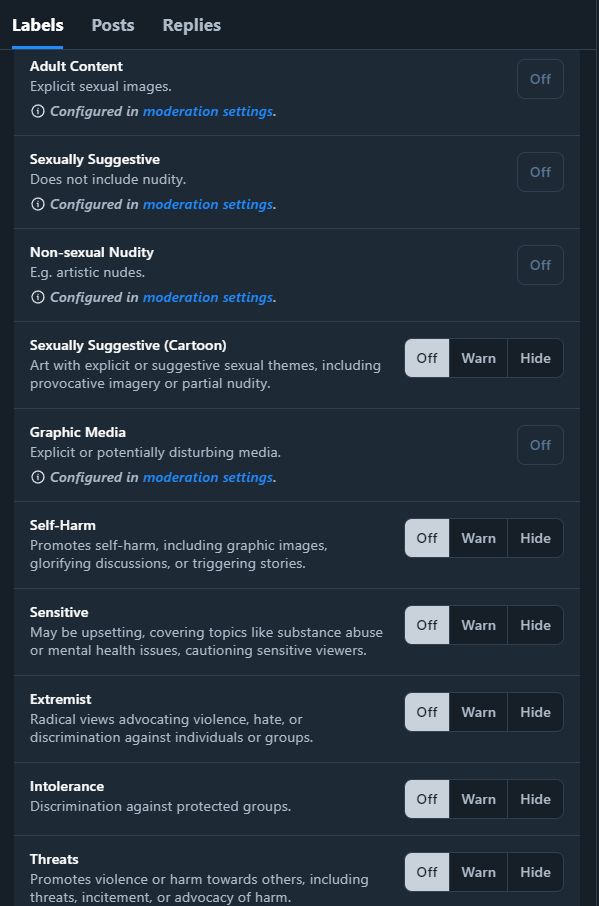Open moderation settings link under Non-sexual Nudity

[x=207, y=297]
